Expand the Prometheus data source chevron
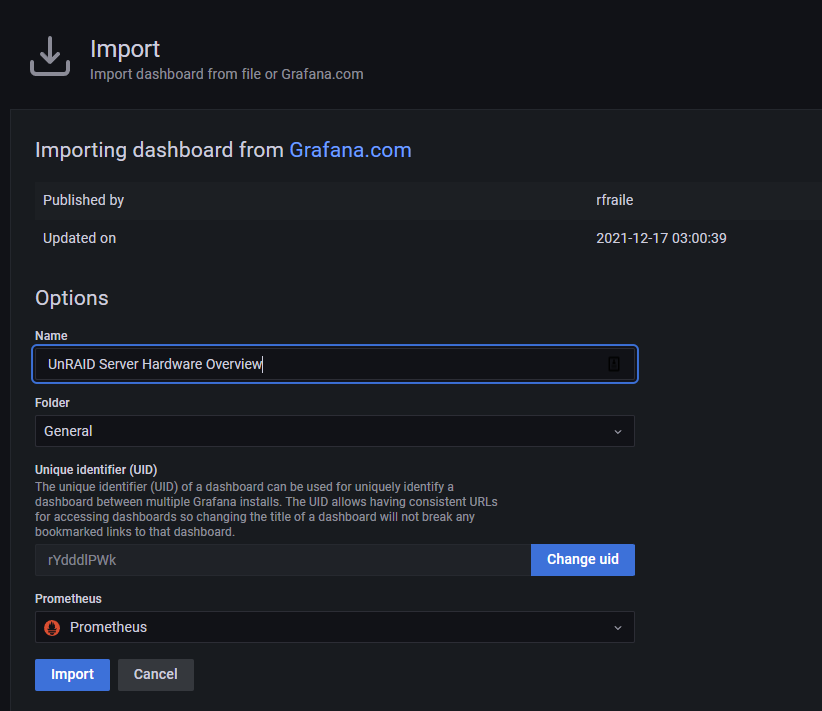822x711 pixels. pos(618,628)
